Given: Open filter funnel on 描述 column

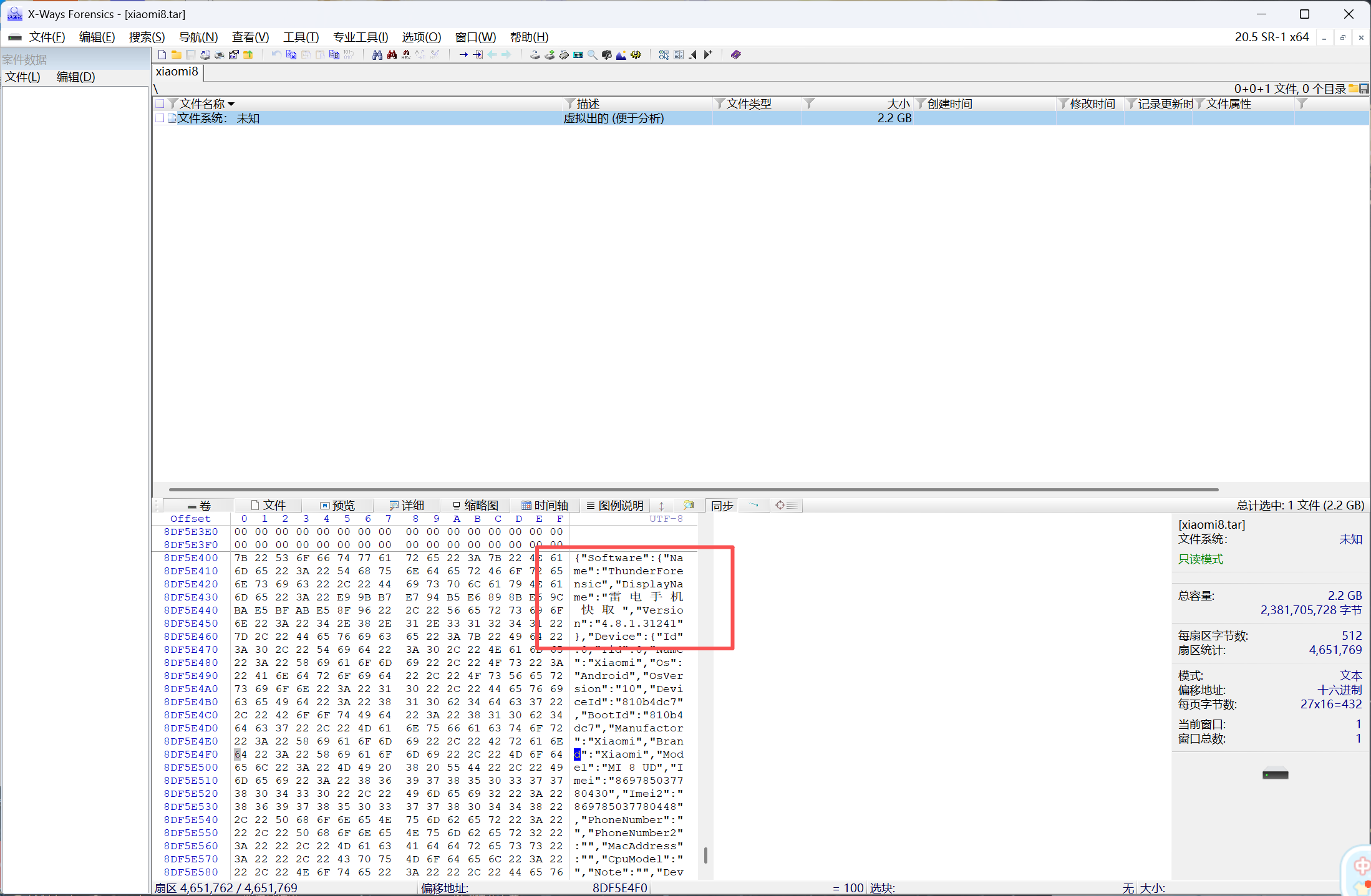Looking at the screenshot, I should [x=569, y=104].
